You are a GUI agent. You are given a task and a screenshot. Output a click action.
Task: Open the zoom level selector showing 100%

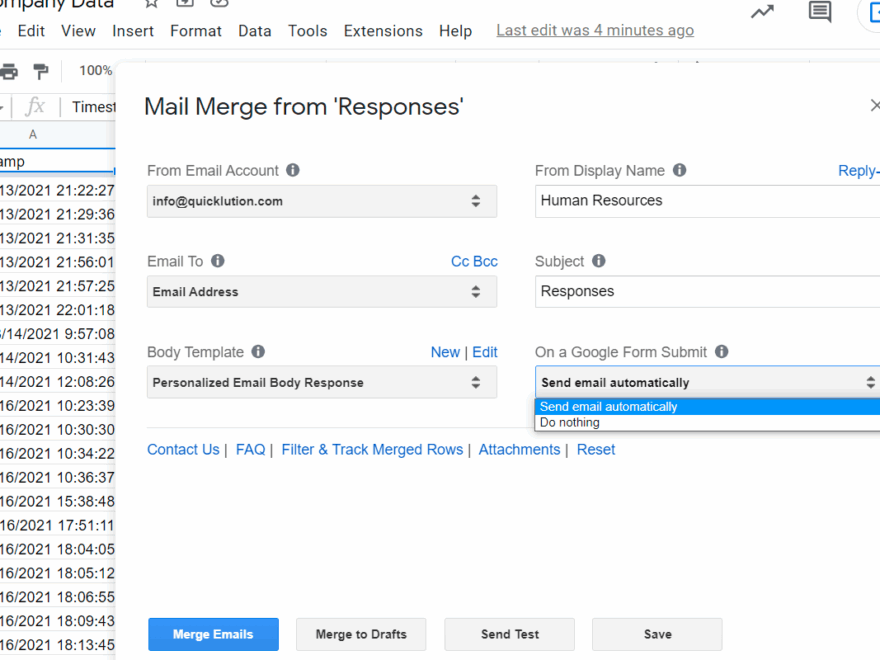95,71
